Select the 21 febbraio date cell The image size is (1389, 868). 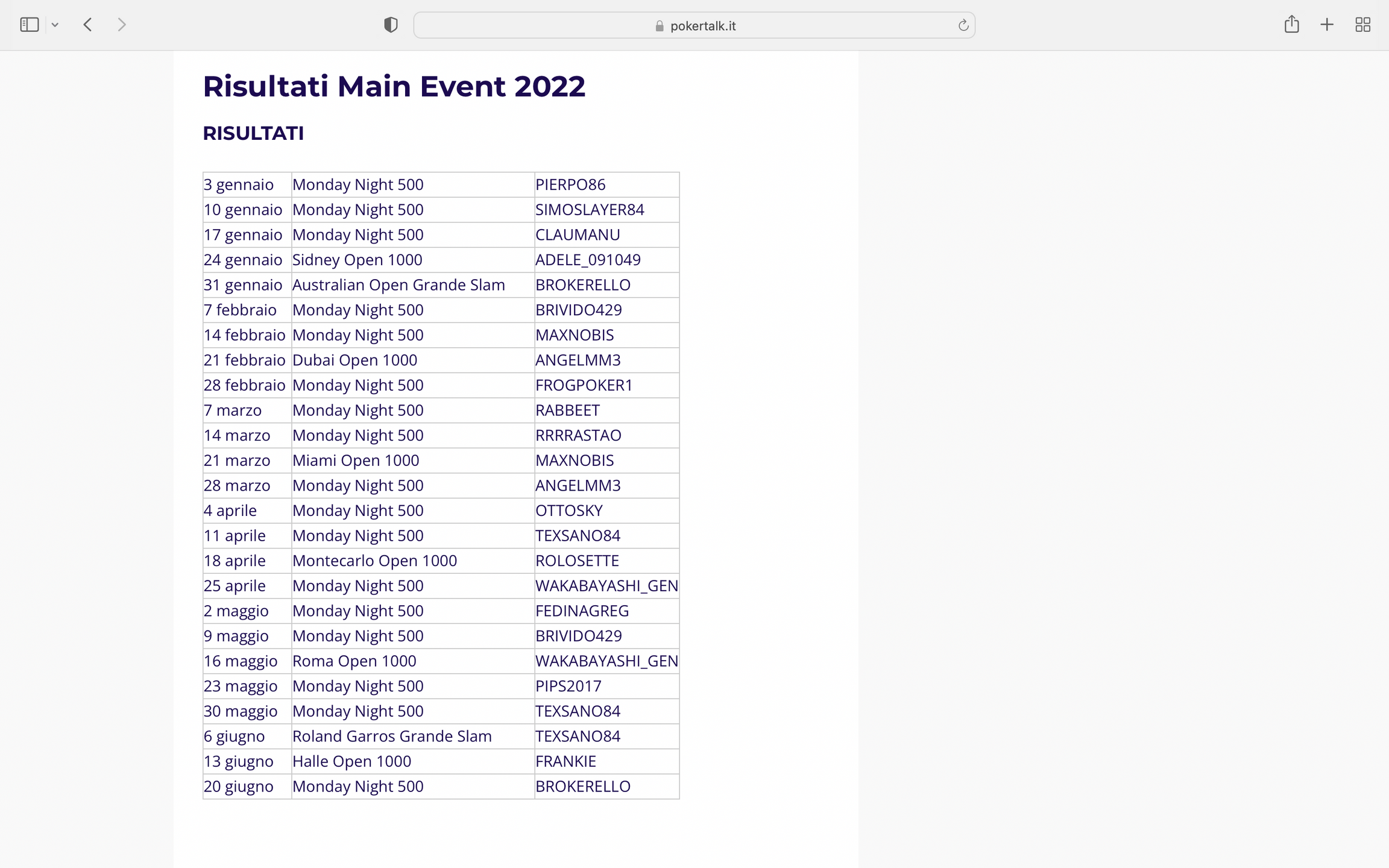(244, 360)
